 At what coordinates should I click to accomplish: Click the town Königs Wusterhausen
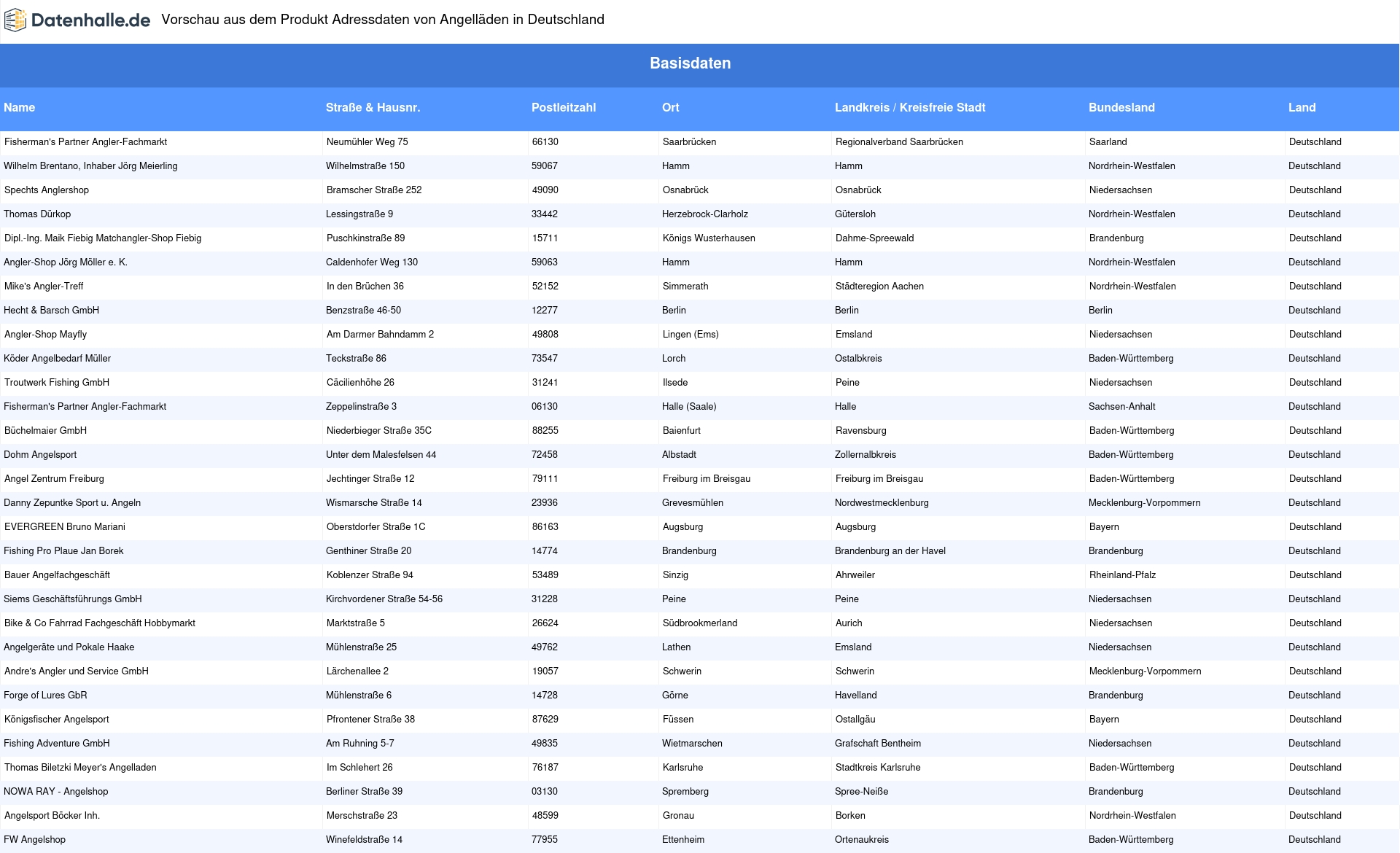pos(709,238)
